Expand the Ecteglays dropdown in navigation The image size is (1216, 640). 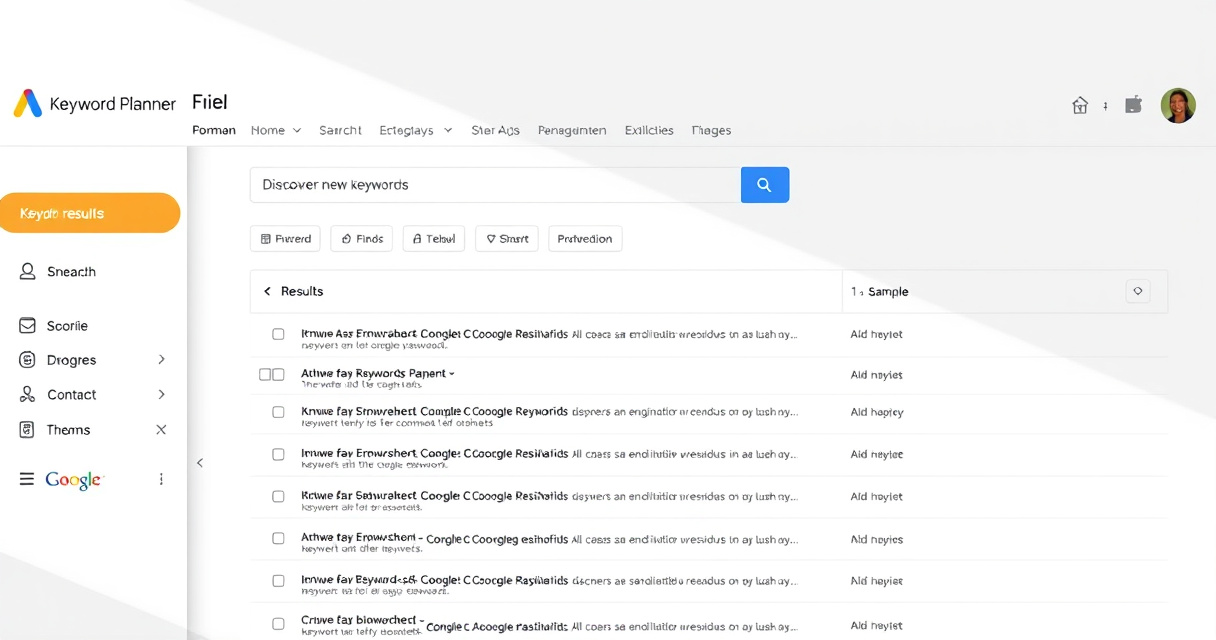coord(448,131)
